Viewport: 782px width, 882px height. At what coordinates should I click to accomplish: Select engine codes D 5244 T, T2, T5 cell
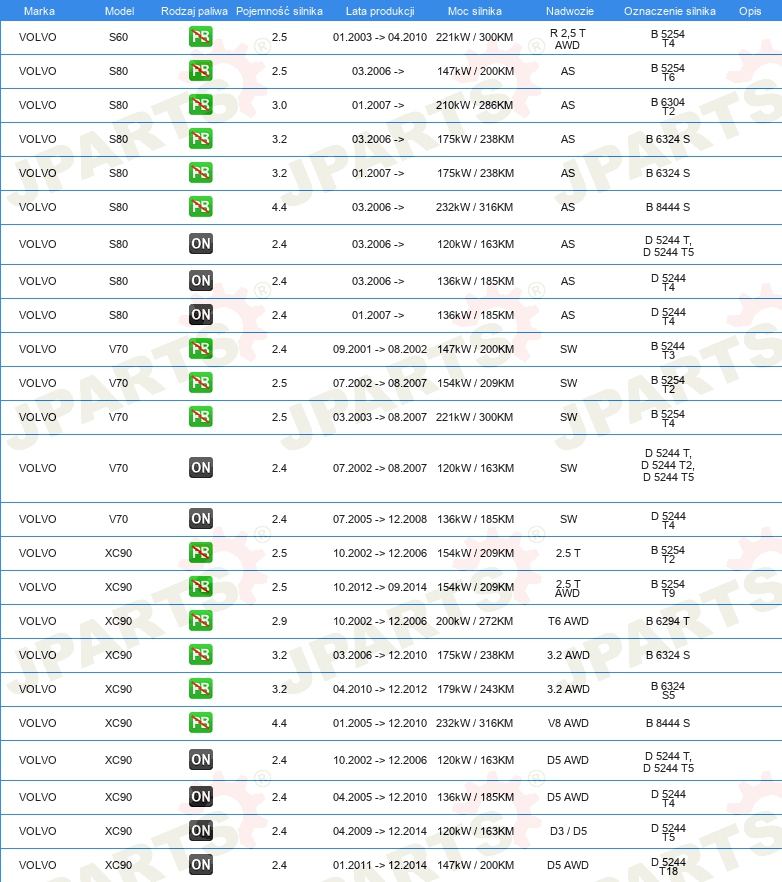[668, 465]
